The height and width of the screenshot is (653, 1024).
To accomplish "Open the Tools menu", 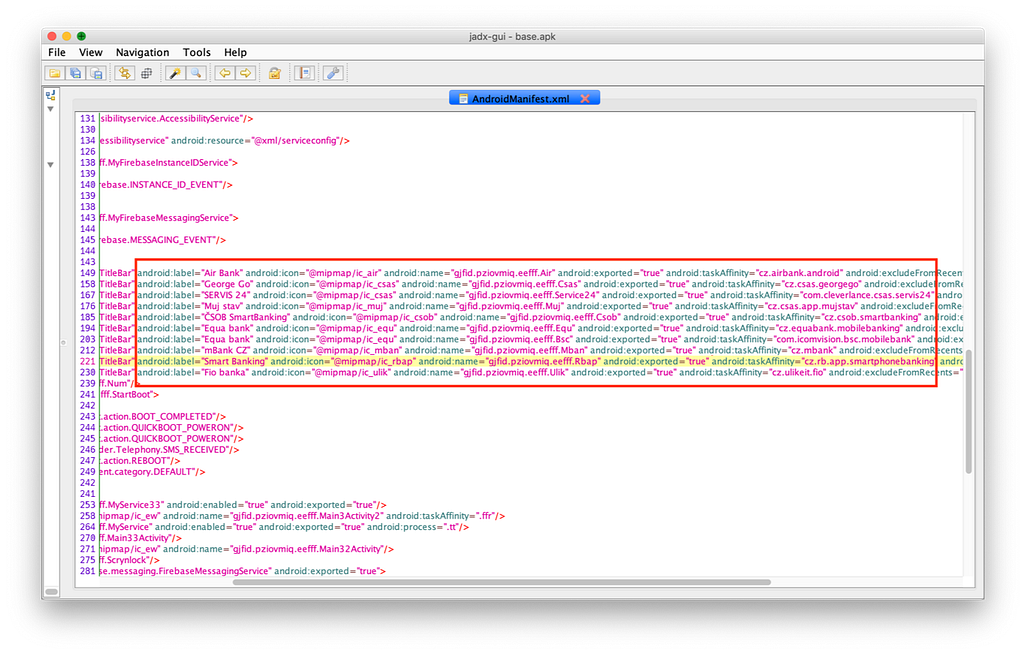I will [x=197, y=52].
